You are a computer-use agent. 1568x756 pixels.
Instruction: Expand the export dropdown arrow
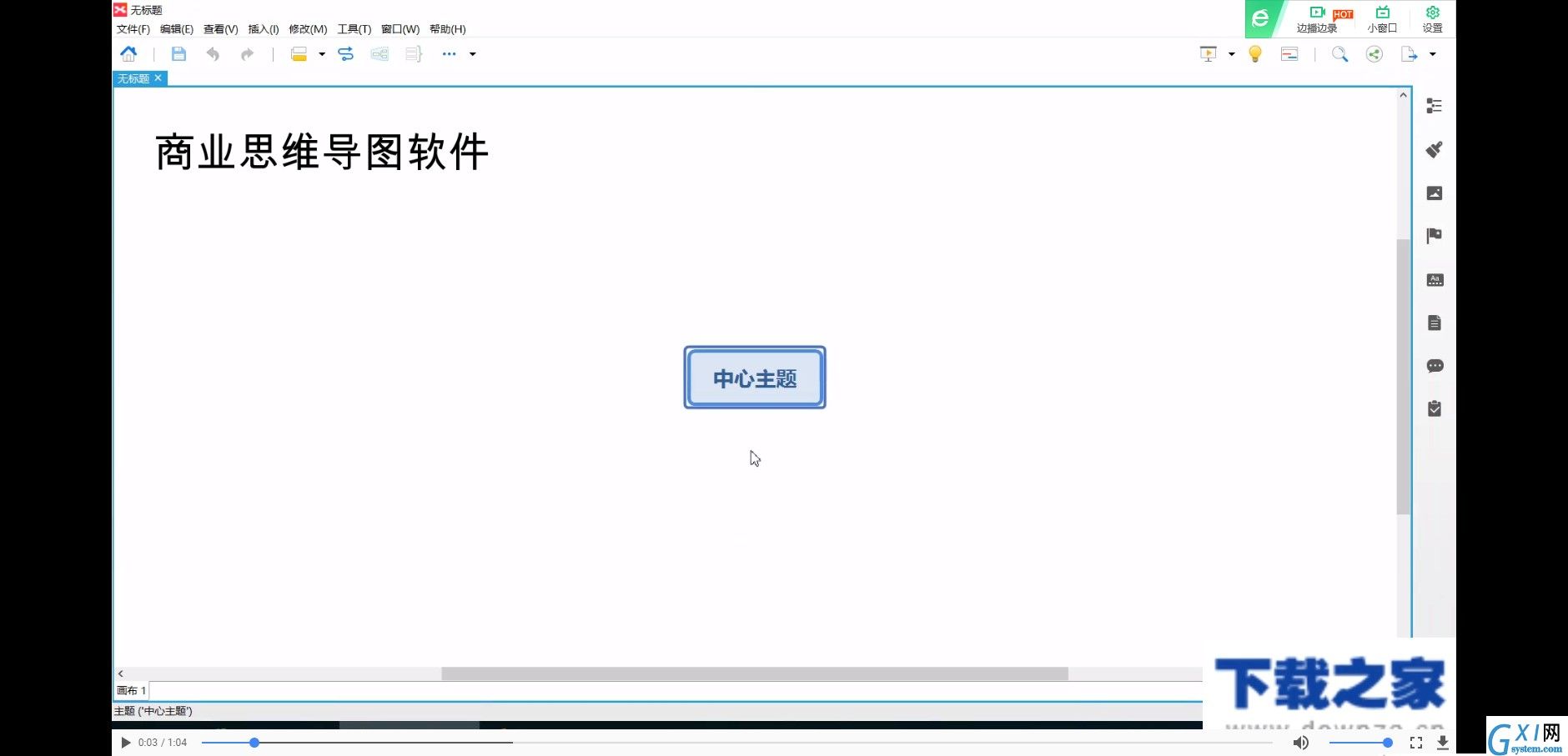[1433, 54]
